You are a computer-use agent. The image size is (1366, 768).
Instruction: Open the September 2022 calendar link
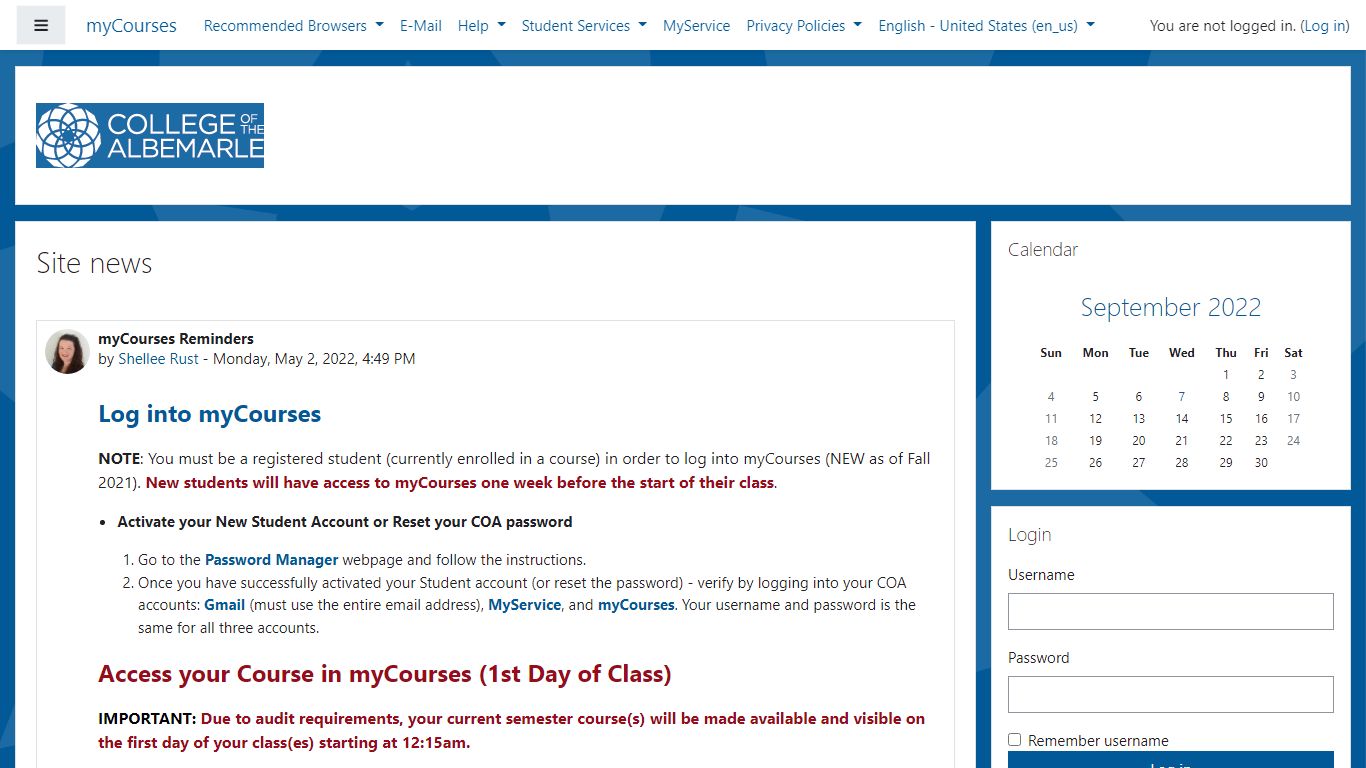1171,307
